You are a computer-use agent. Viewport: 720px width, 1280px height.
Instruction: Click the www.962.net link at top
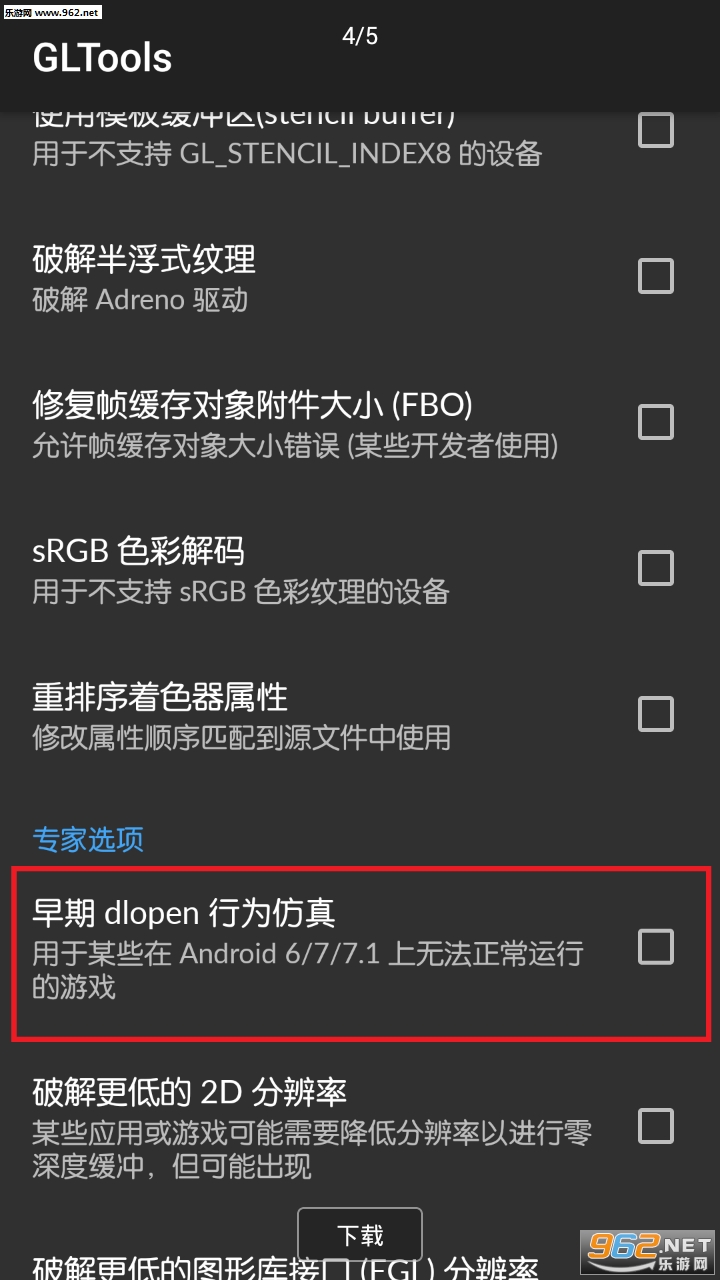point(51,11)
